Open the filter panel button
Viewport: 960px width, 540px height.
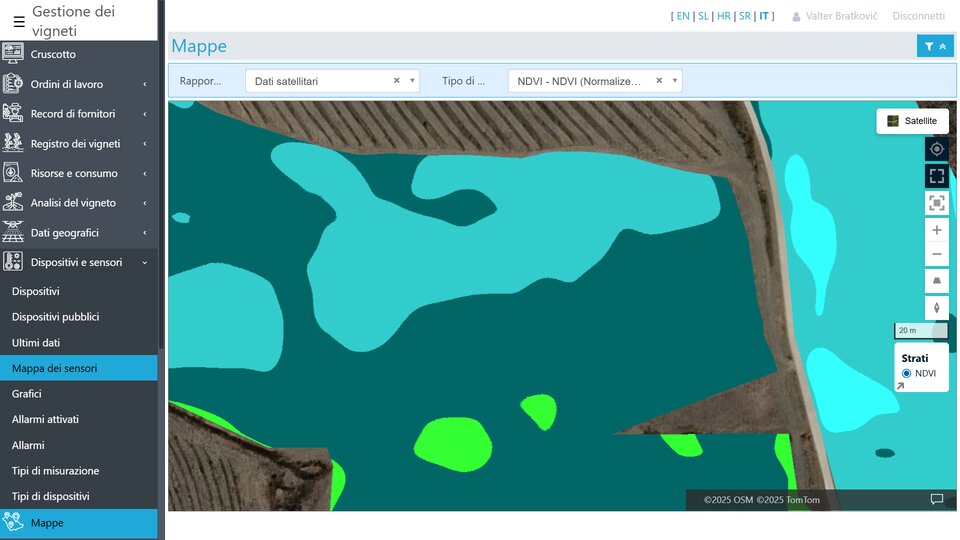pos(935,46)
